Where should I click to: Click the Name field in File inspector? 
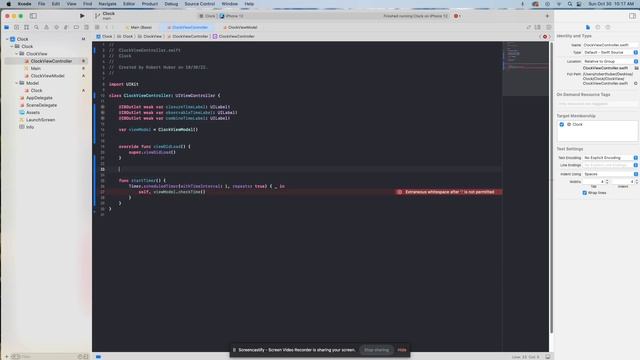[x=610, y=45]
